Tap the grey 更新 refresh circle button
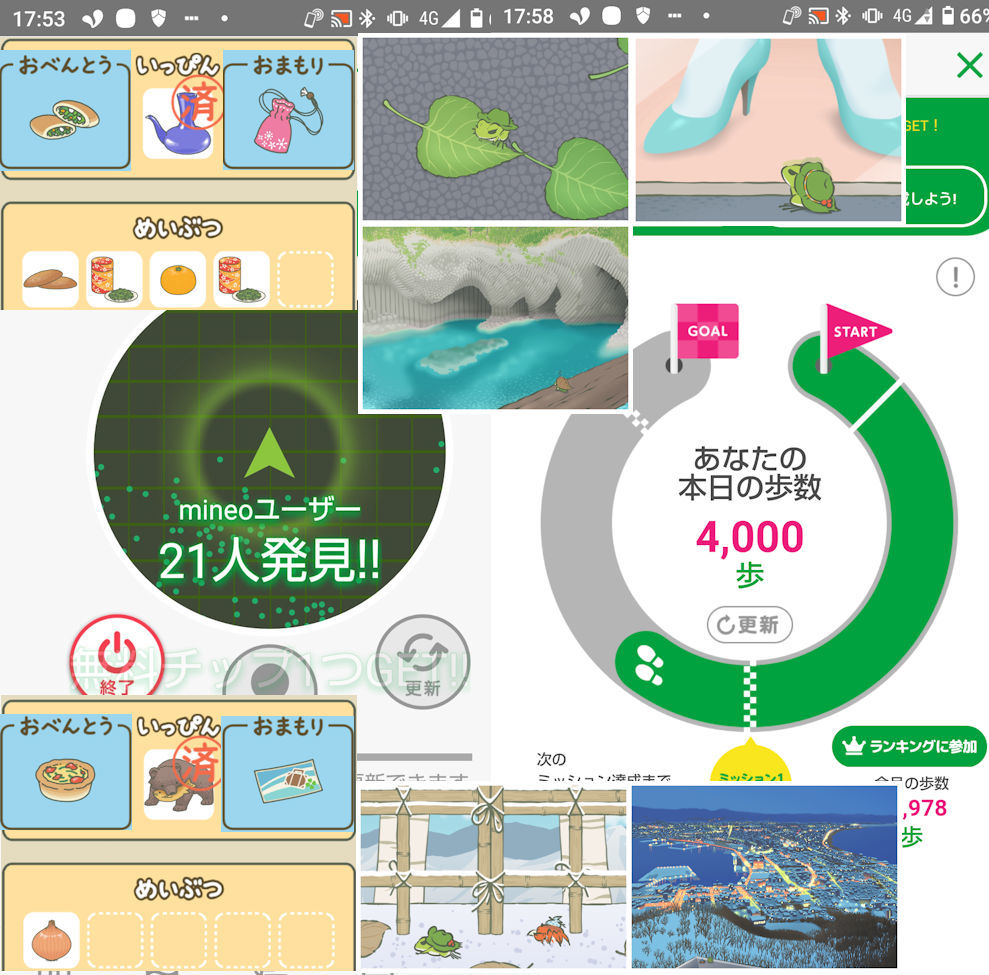 pyautogui.click(x=423, y=662)
